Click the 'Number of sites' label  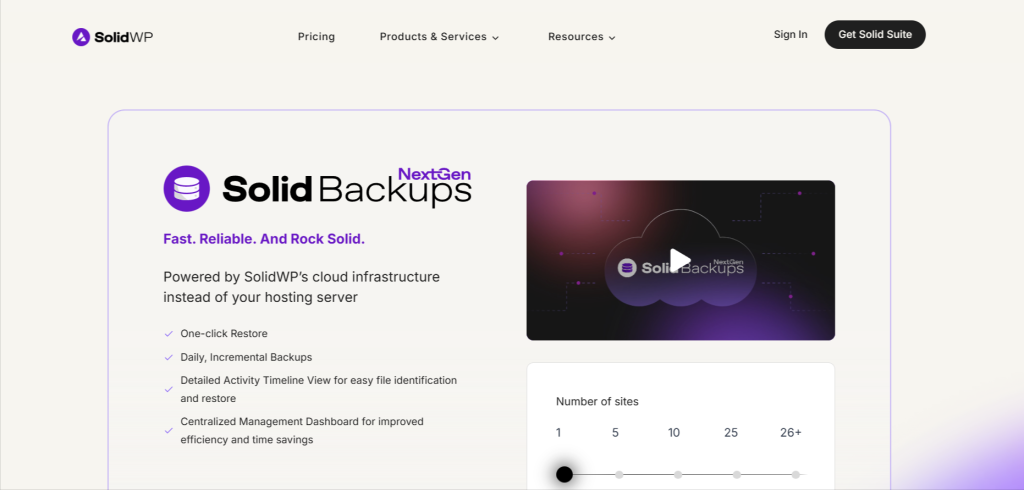point(597,401)
